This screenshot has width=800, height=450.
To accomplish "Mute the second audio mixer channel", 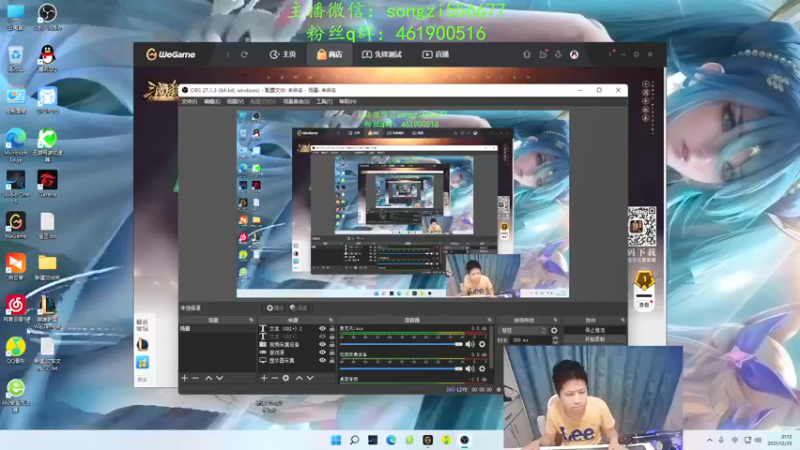I will (x=470, y=369).
